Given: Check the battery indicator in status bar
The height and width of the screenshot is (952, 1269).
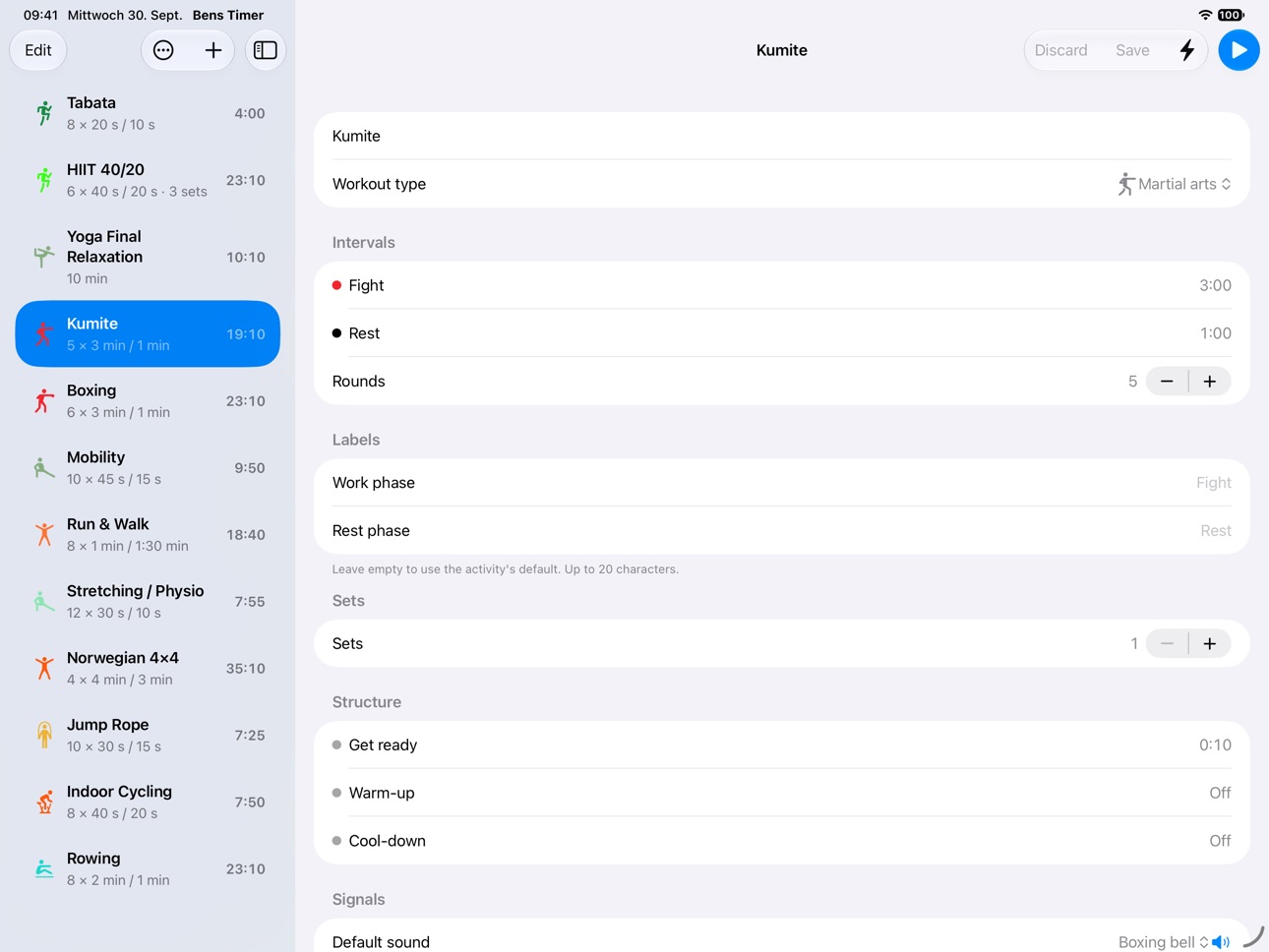Looking at the screenshot, I should 1231,15.
